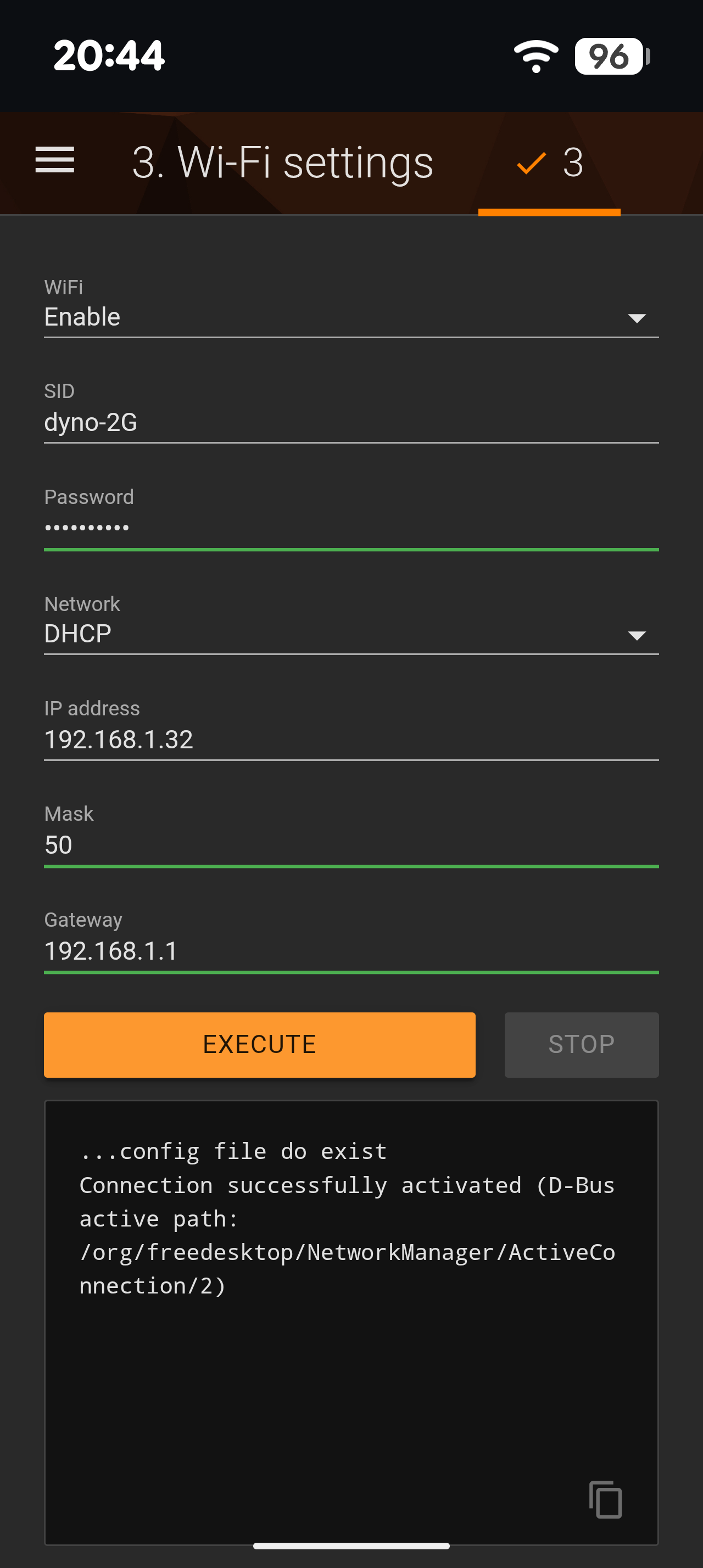Viewport: 703px width, 1568px height.
Task: Tap the battery 96 indicator
Action: tap(611, 56)
